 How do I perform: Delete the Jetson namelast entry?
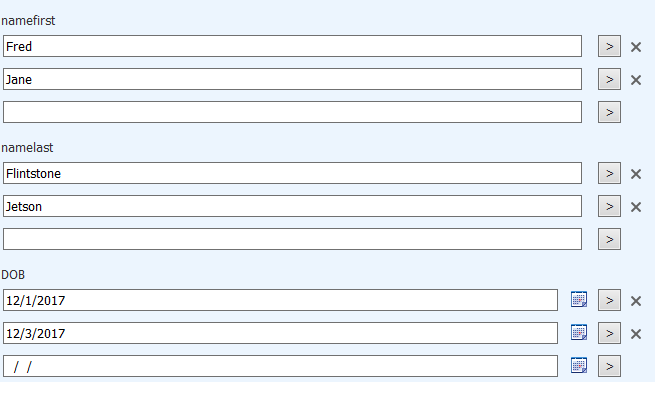(x=636, y=207)
